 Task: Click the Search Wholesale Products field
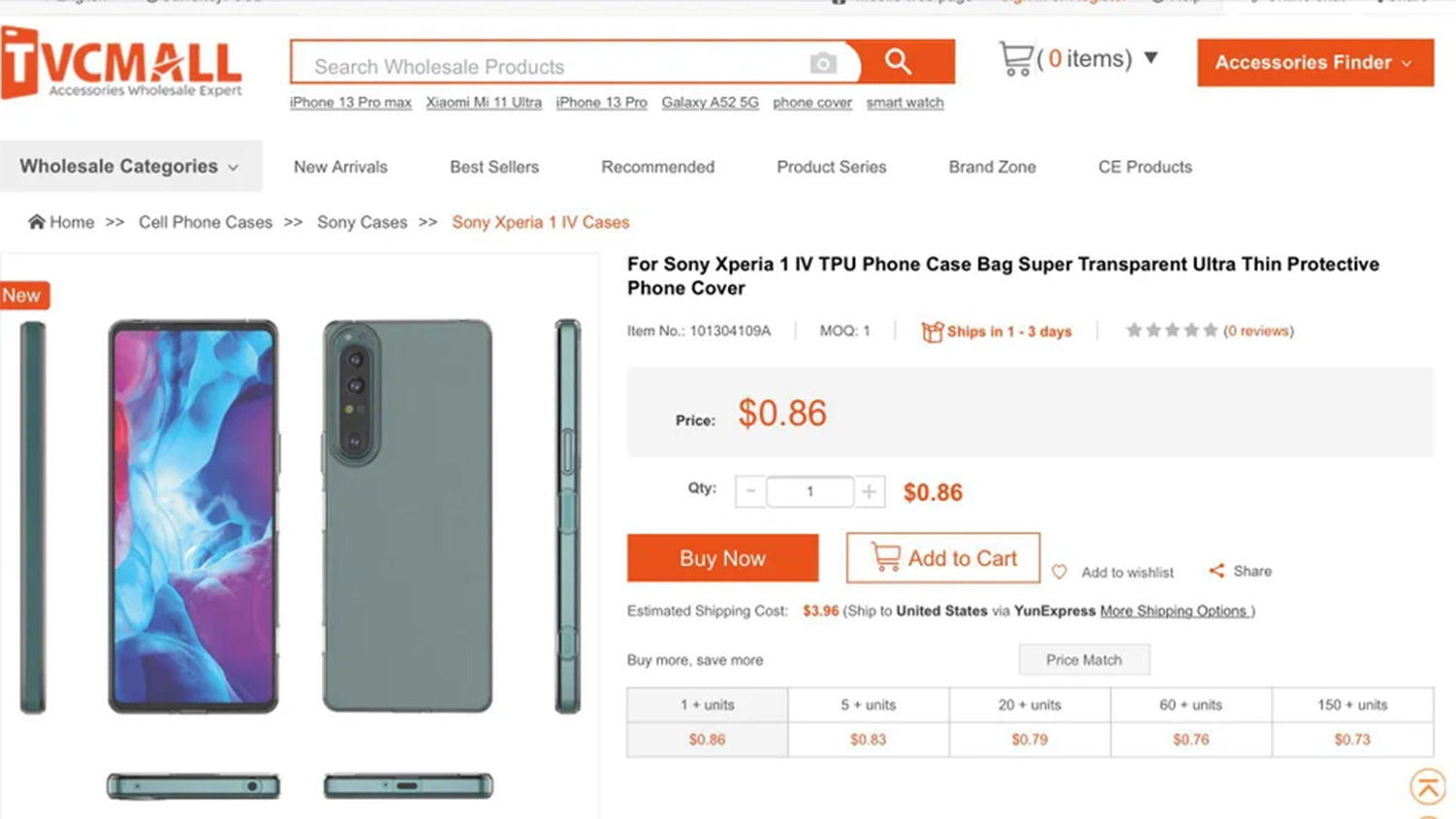pyautogui.click(x=553, y=66)
